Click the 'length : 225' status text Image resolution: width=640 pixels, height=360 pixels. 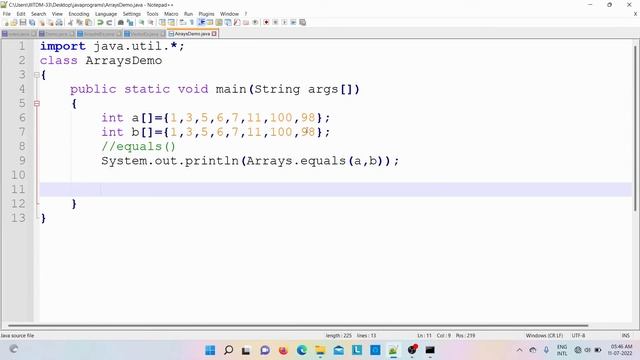pos(338,336)
